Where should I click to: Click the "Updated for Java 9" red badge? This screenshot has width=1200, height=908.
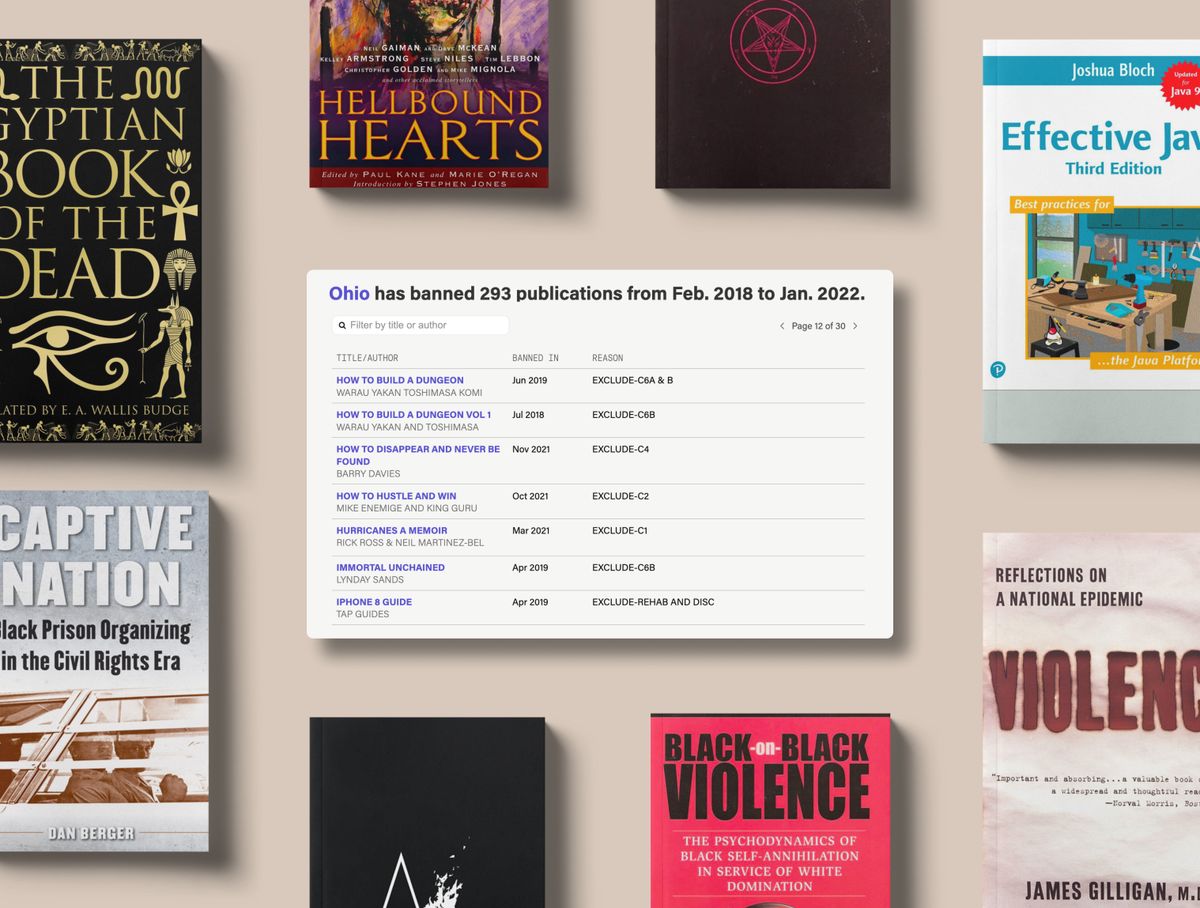point(1183,86)
